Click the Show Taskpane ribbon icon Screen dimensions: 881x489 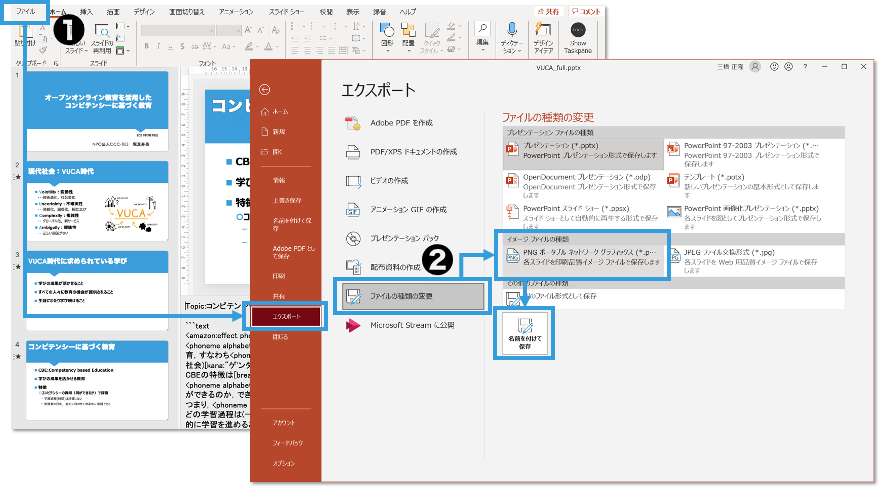click(579, 32)
